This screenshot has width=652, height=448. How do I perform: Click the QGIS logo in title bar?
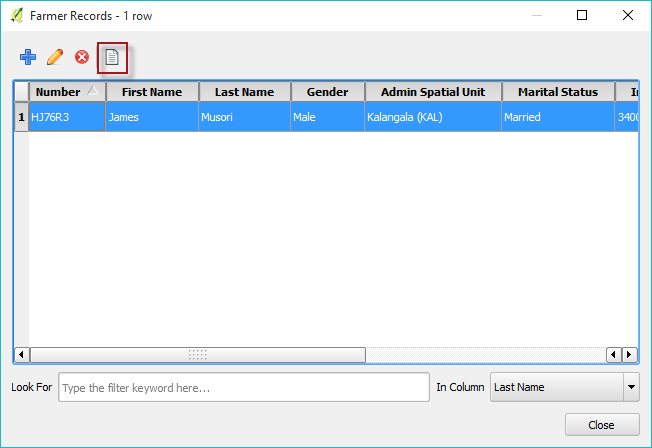(16, 16)
